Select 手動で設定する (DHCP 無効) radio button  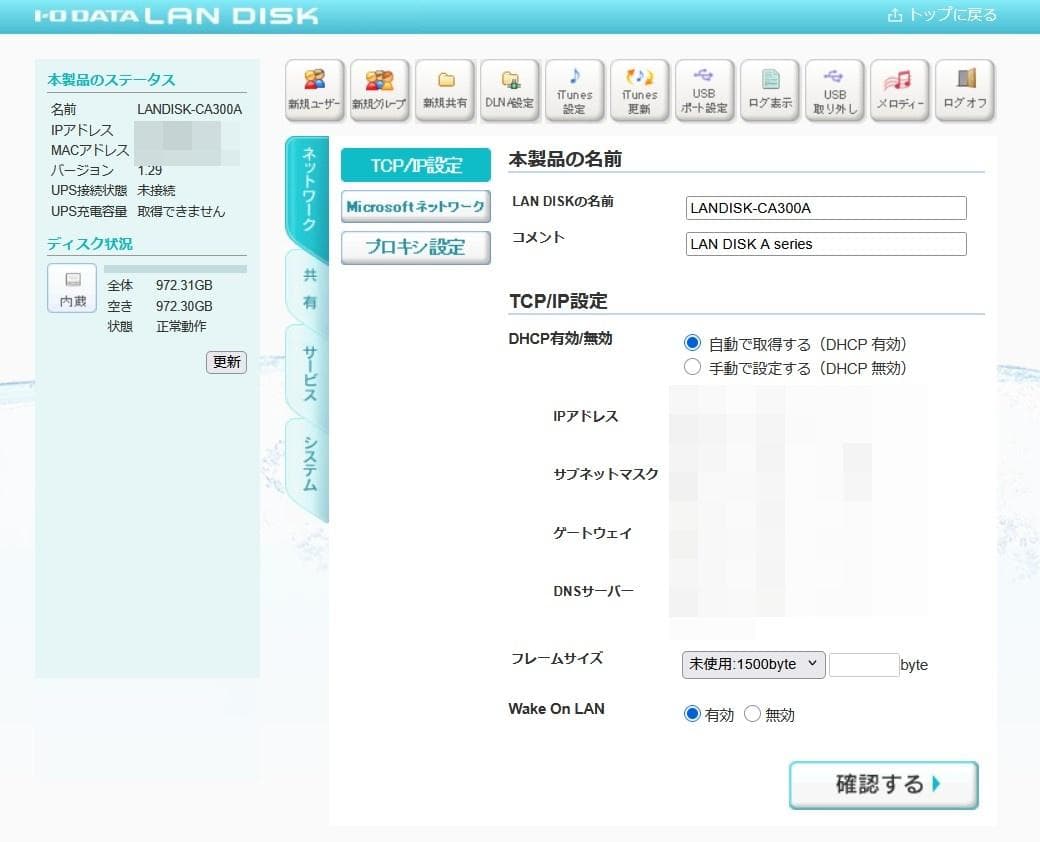(692, 367)
